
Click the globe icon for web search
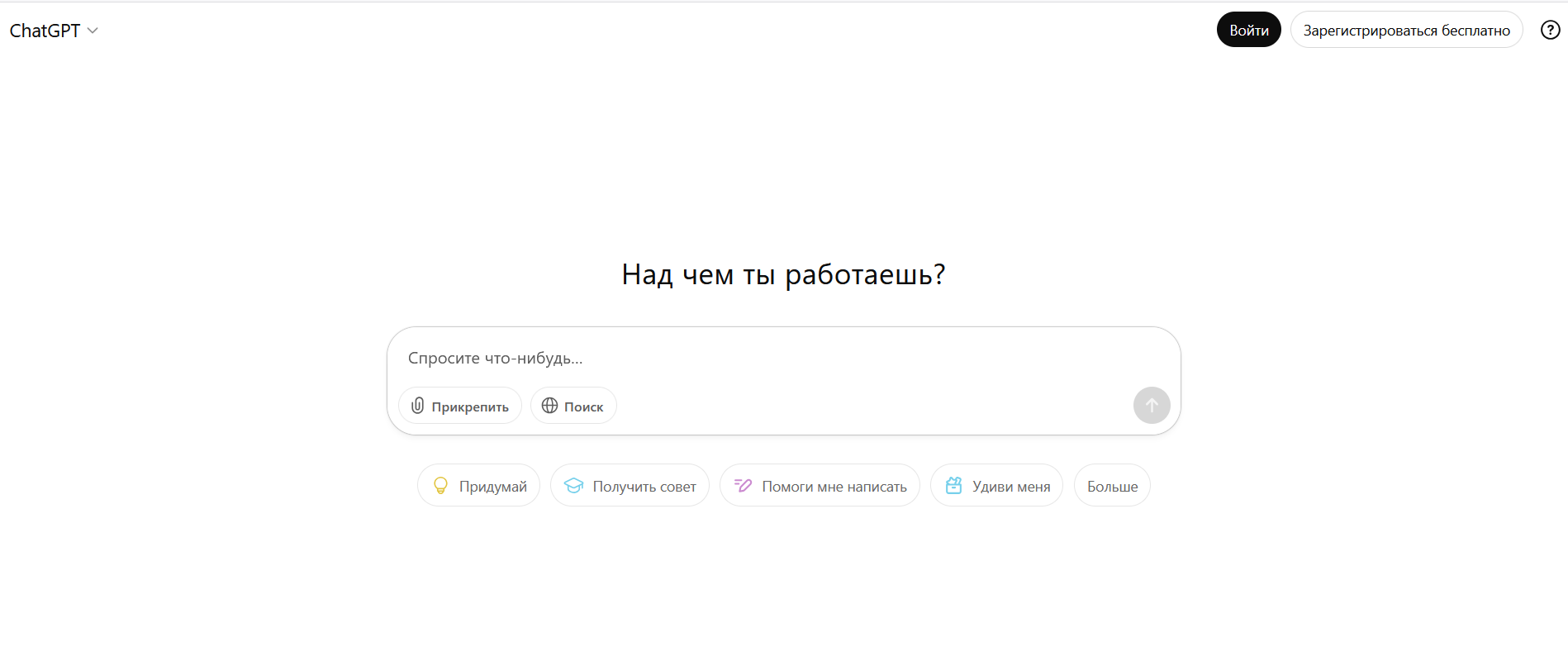pos(549,406)
